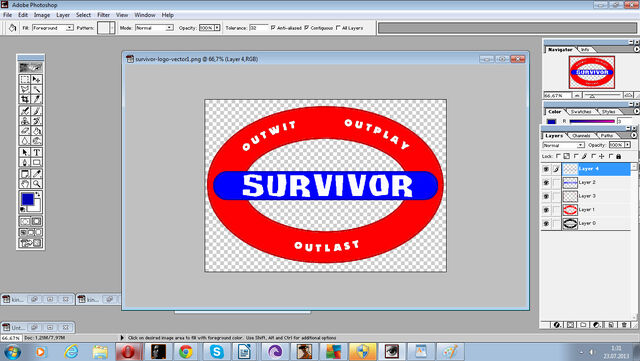This screenshot has height=361, width=640.
Task: Select the Eraser tool
Action: [25, 131]
